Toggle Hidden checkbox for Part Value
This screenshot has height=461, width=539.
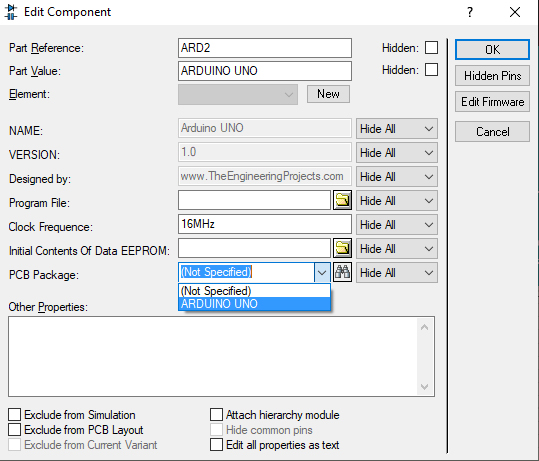[431, 69]
